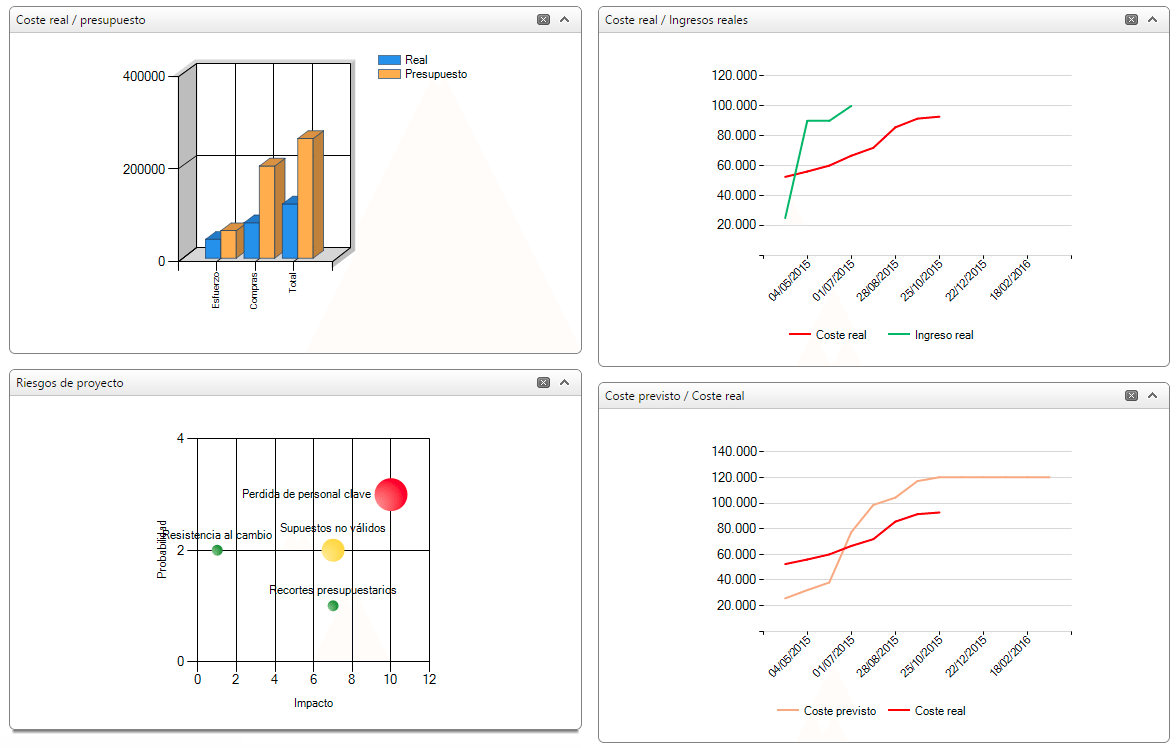Close the 'Riesgos de proyecto' panel
The image size is (1176, 748).
click(x=543, y=383)
